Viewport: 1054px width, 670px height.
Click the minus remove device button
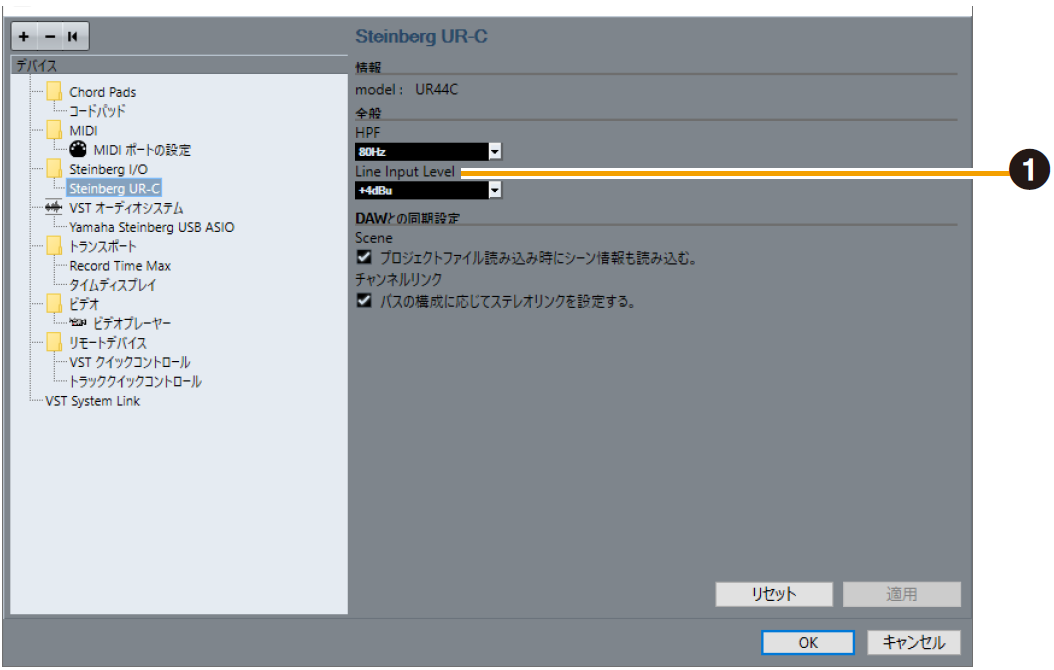point(49,36)
